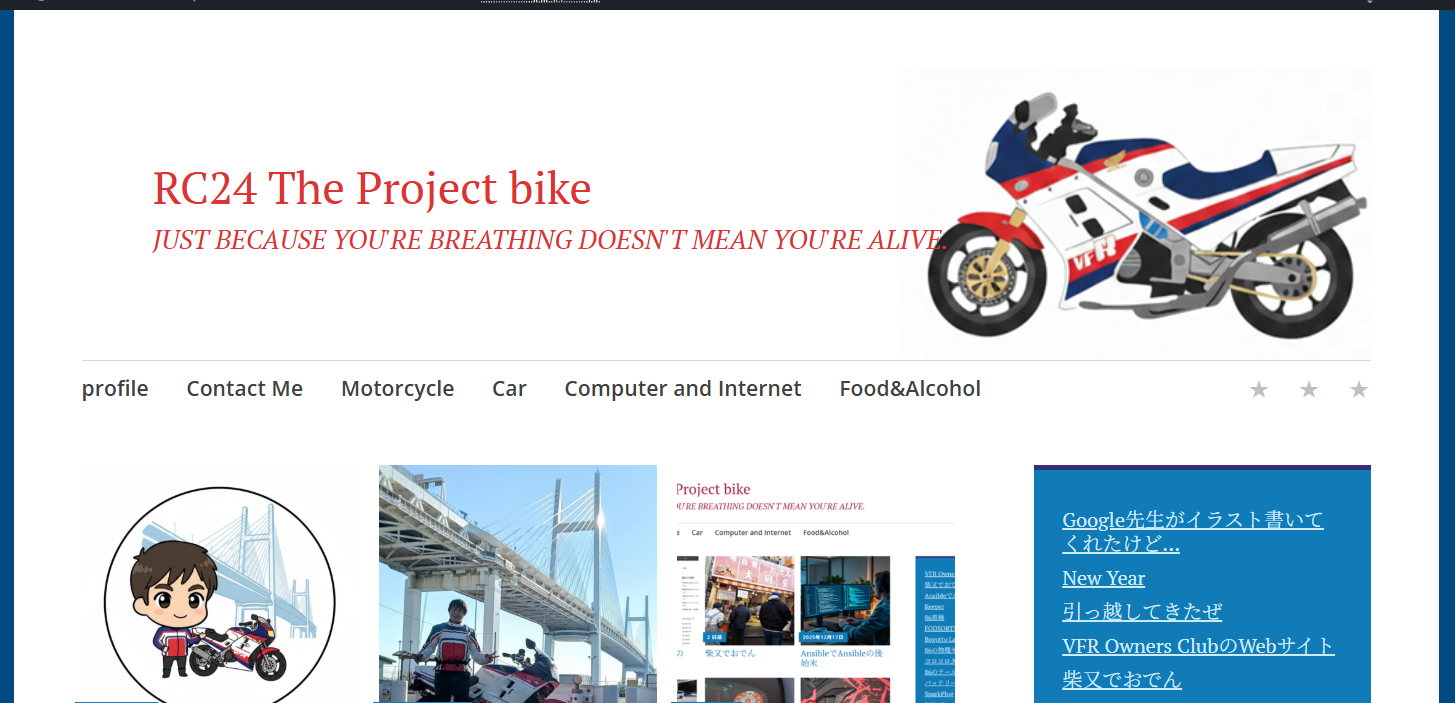Click the site tagline text
The height and width of the screenshot is (703, 1455).
pyautogui.click(x=550, y=240)
